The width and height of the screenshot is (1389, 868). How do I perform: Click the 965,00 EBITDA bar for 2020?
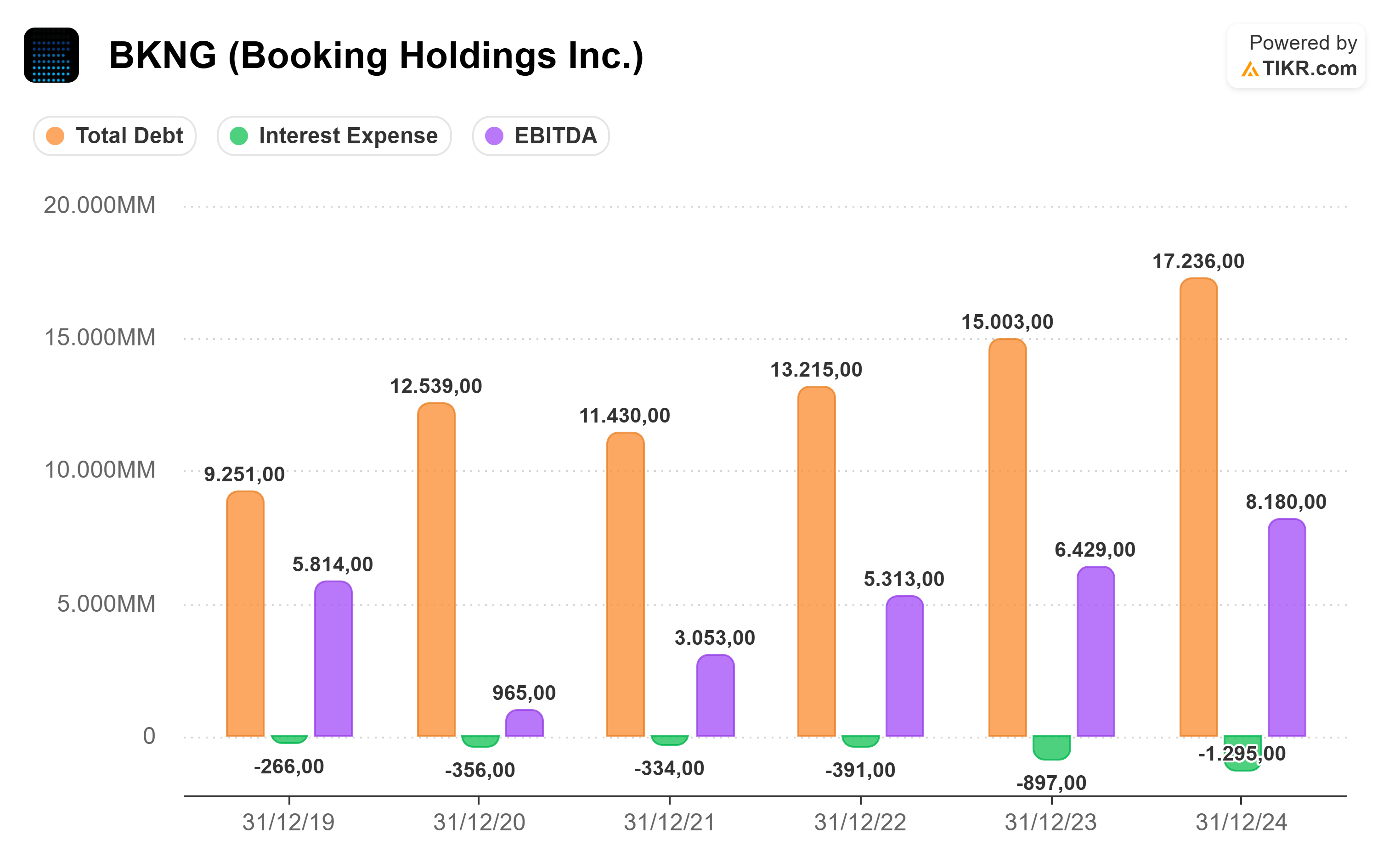(x=524, y=723)
